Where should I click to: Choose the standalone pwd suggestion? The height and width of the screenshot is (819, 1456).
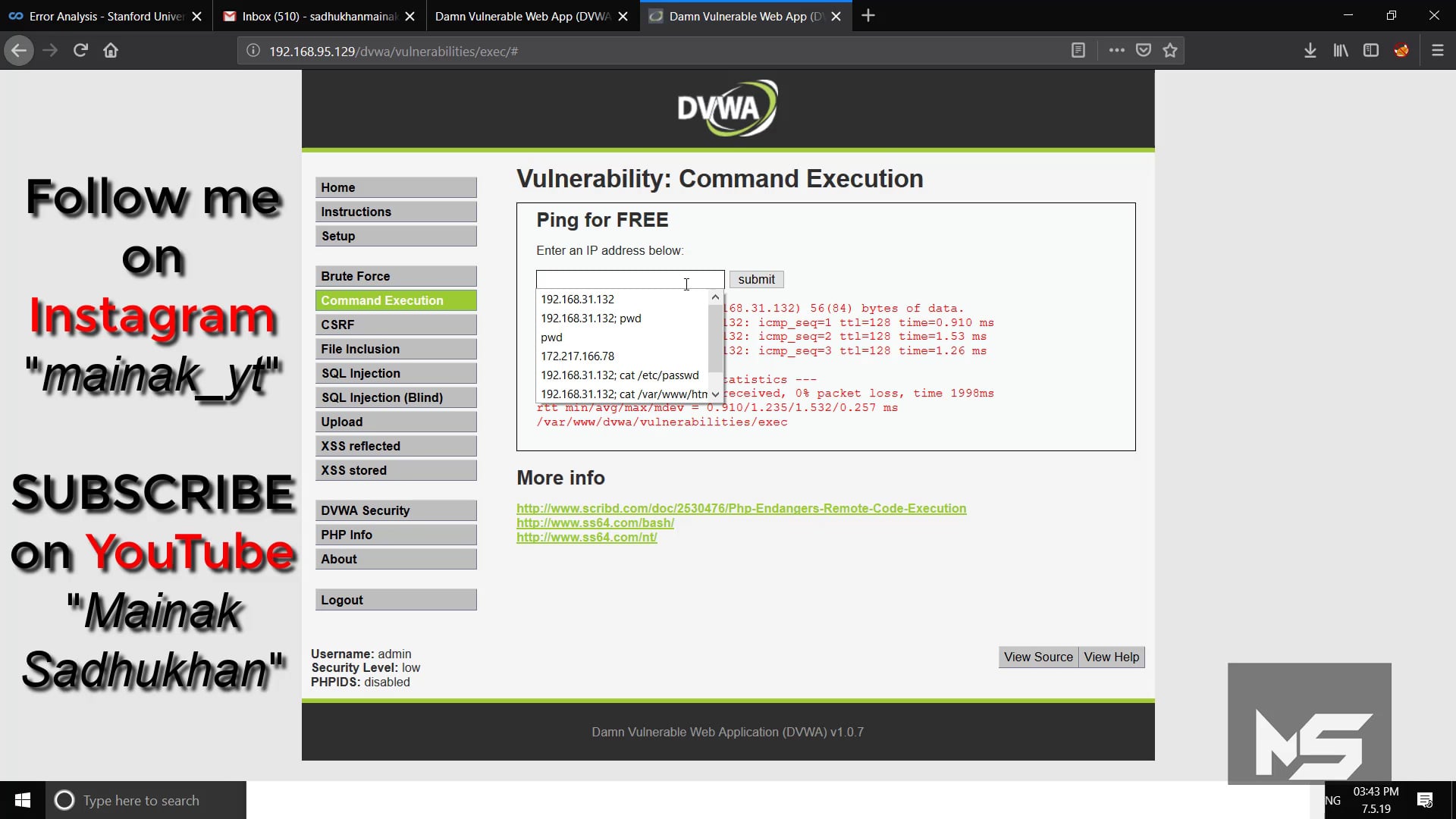pos(623,337)
